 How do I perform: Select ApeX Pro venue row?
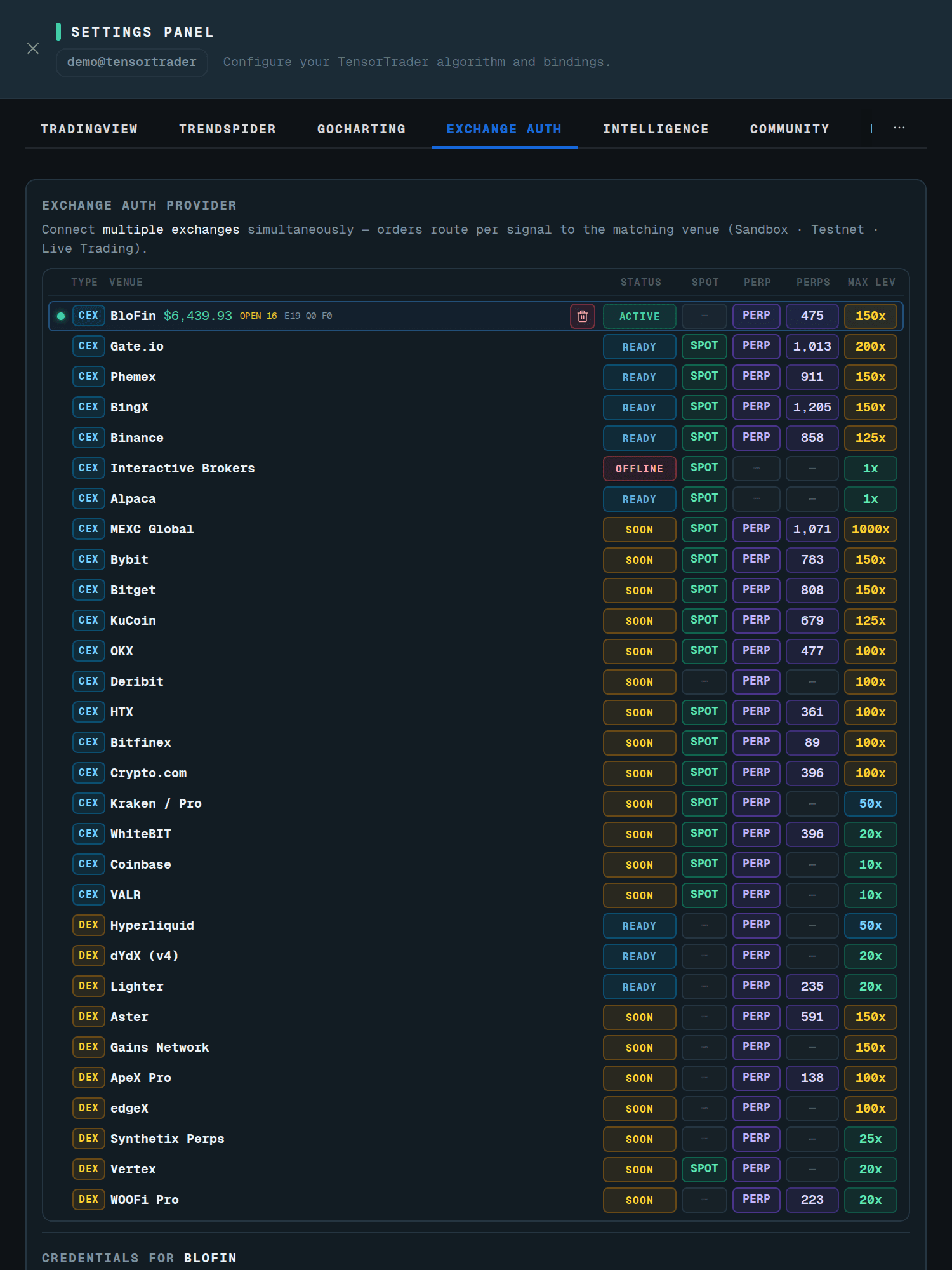pos(475,1078)
